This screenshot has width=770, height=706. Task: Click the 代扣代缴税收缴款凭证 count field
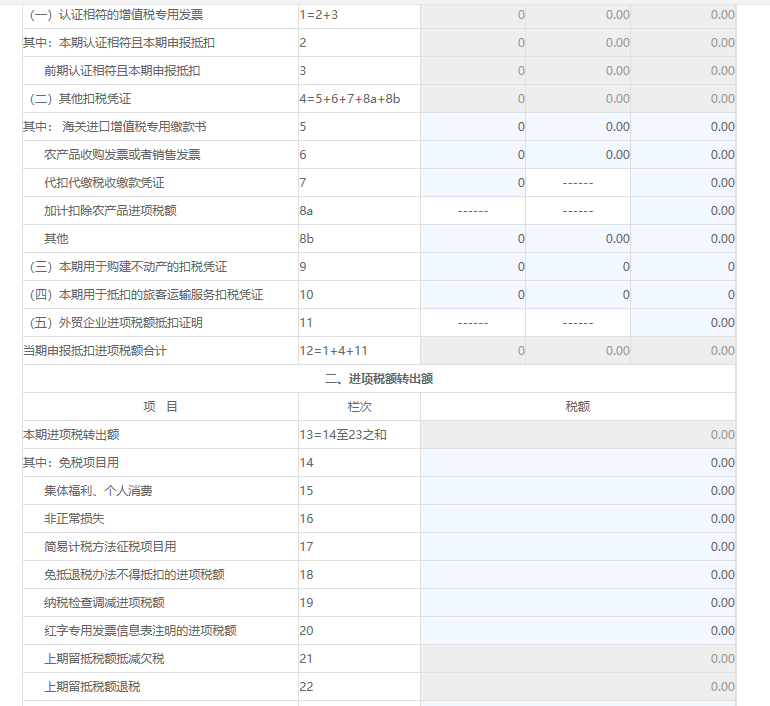(x=473, y=183)
